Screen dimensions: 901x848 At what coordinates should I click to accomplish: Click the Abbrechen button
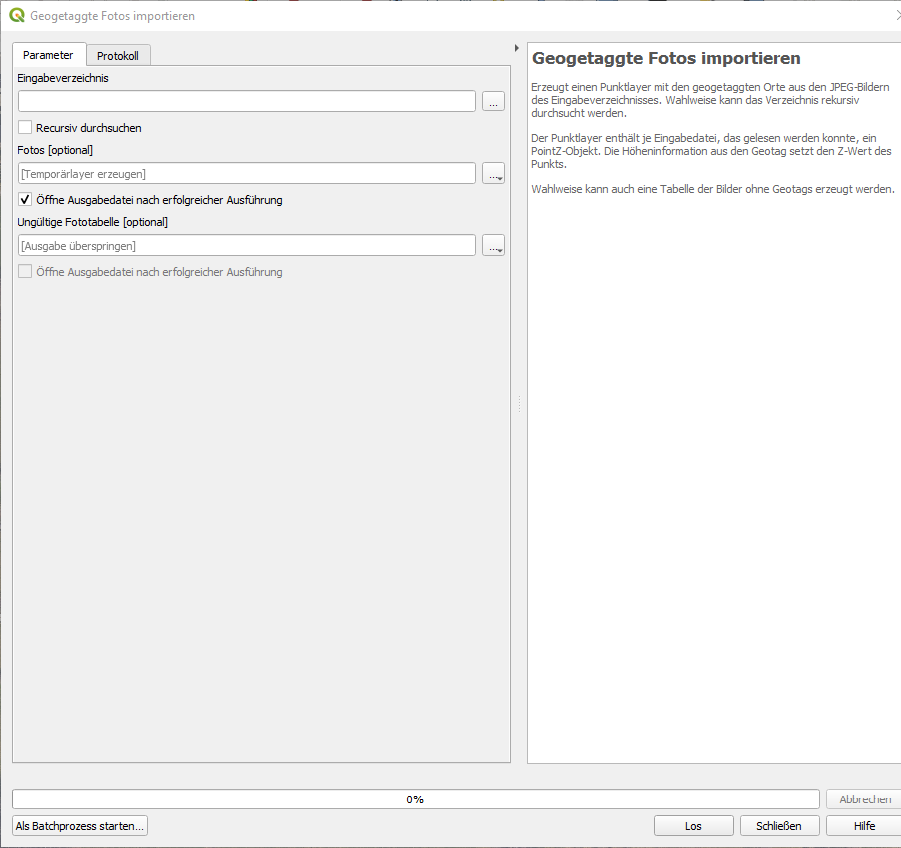tap(864, 799)
